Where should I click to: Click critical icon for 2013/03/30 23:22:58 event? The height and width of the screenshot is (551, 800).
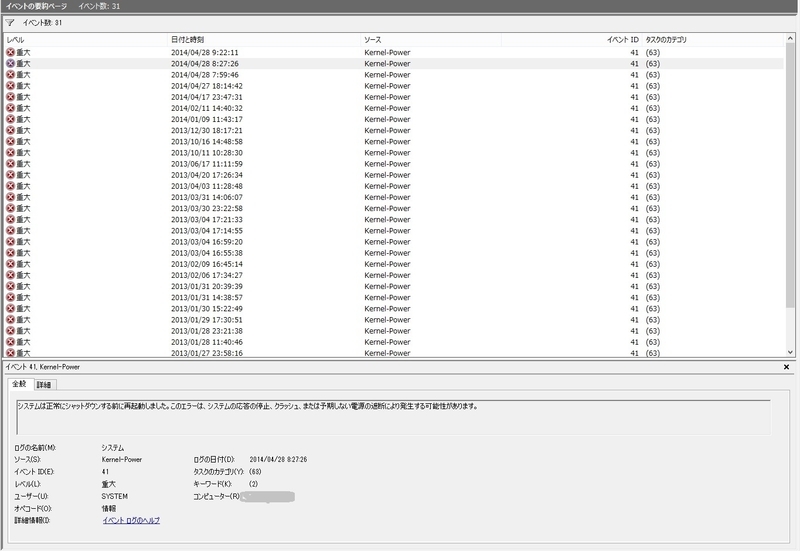[10, 208]
